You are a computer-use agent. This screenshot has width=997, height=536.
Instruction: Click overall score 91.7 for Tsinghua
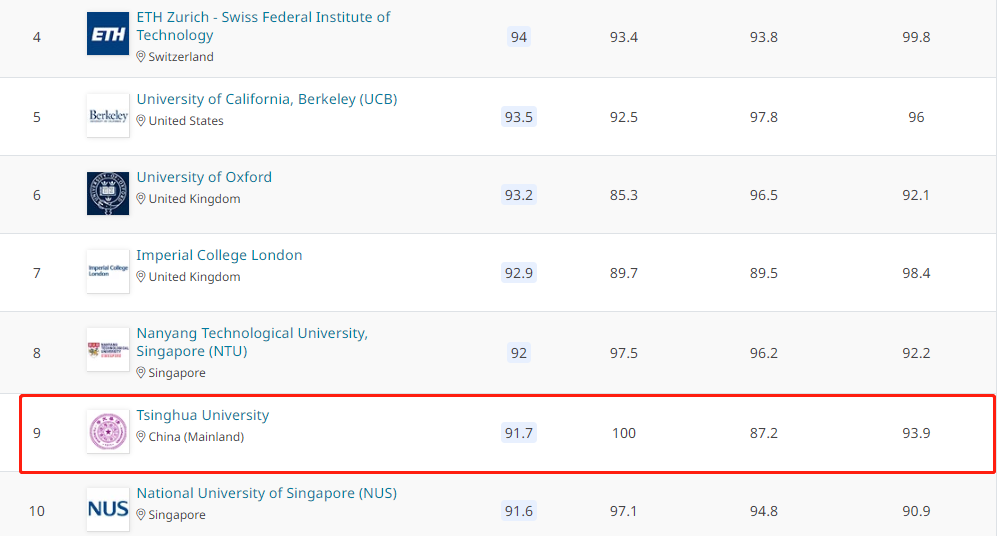pyautogui.click(x=519, y=433)
